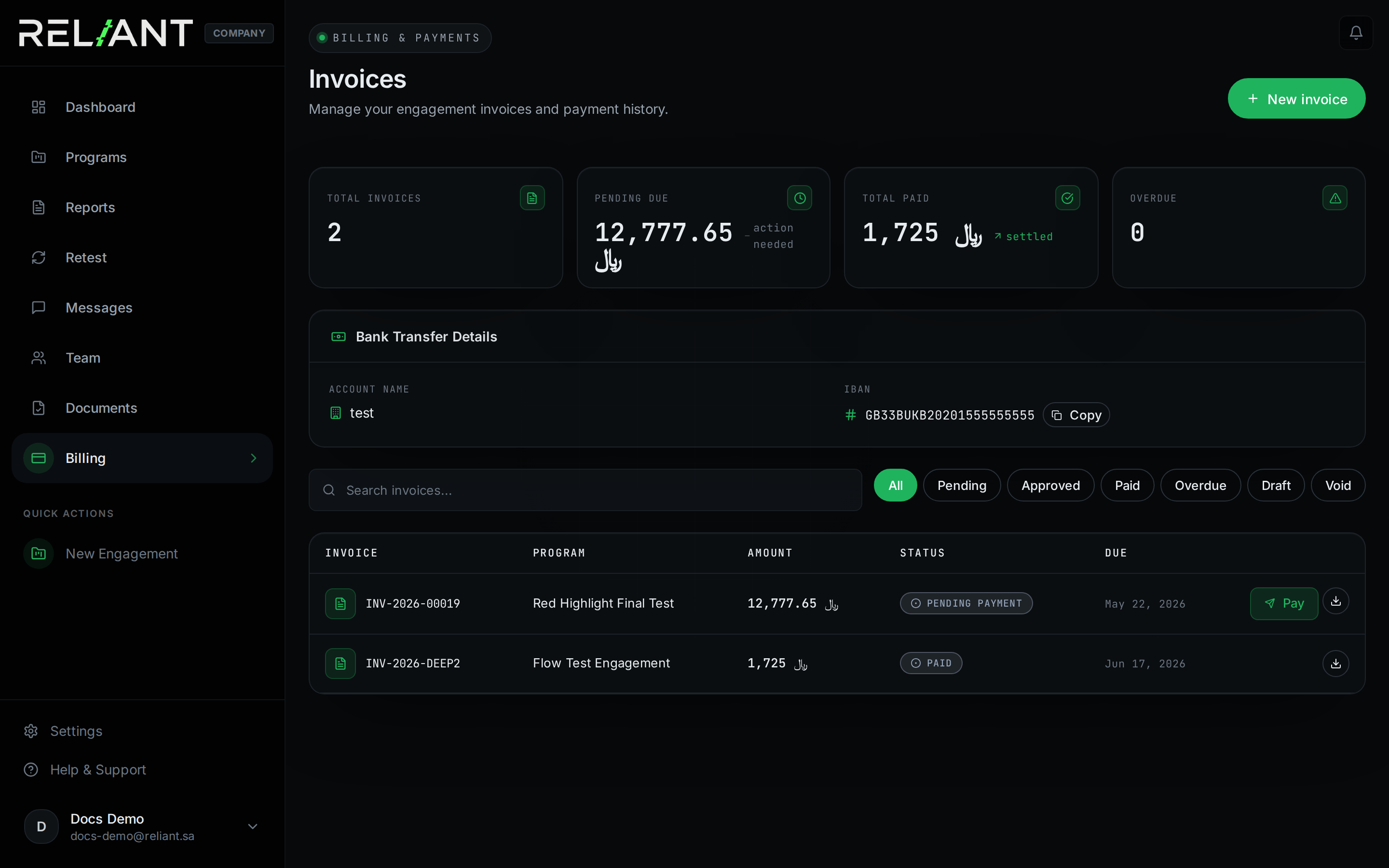Filter invoices by Paid
This screenshot has height=868, width=1389.
[1127, 485]
